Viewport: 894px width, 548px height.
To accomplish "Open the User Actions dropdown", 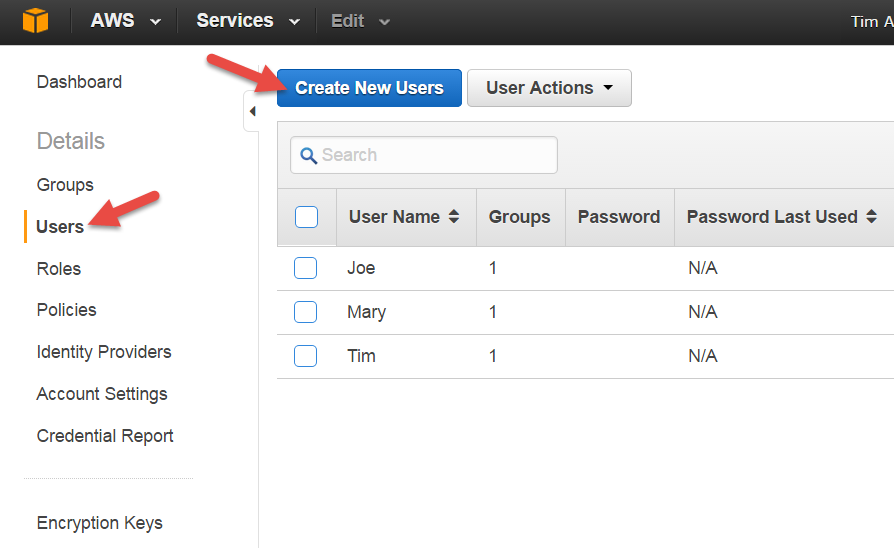I will [549, 88].
